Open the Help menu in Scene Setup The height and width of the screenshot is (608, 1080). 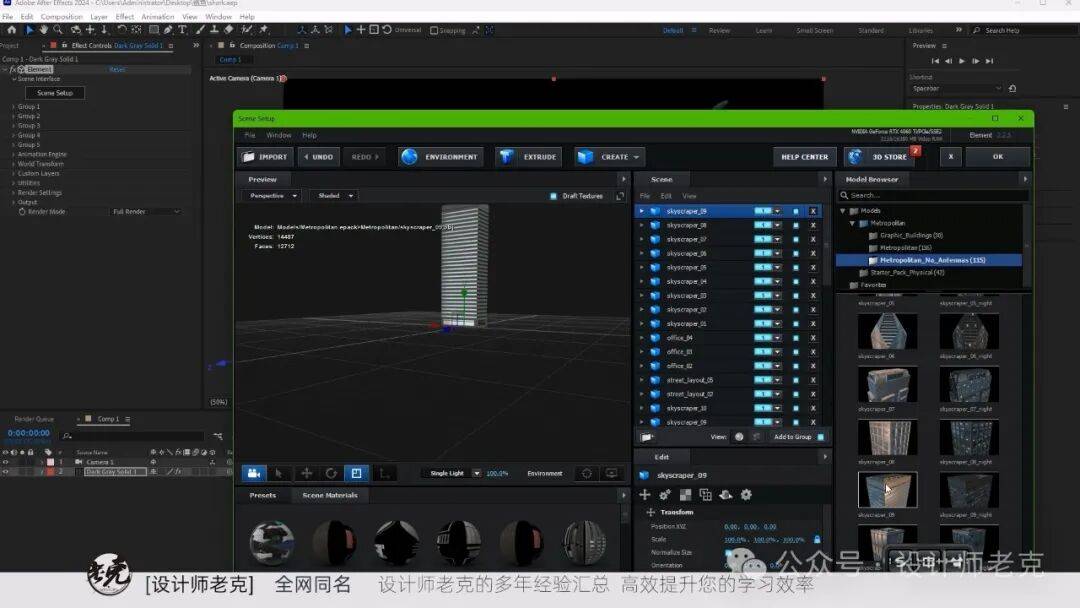(x=309, y=136)
